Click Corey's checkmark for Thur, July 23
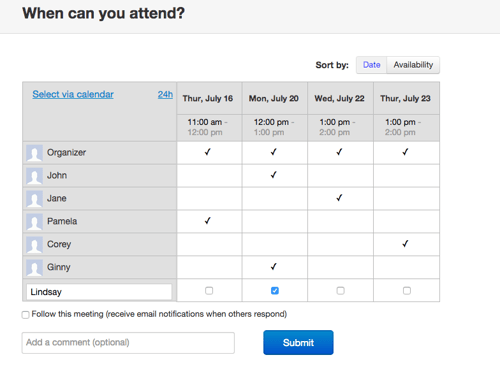500x369 pixels. tap(405, 244)
